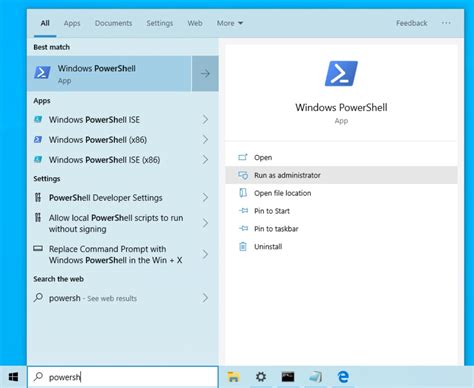This screenshot has width=474, height=388.
Task: Expand chevron for Windows PowerShell ISE
Action: (205, 119)
